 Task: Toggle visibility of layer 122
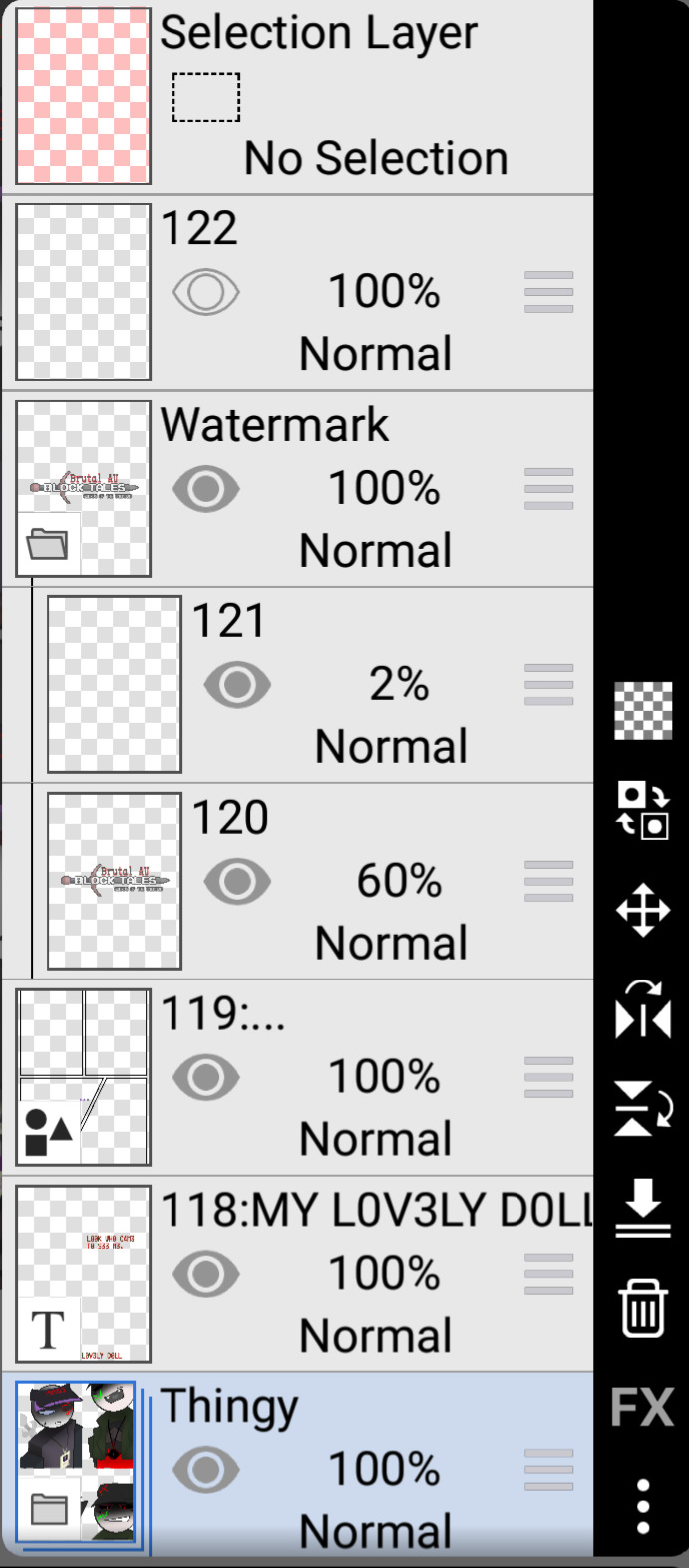(x=206, y=293)
